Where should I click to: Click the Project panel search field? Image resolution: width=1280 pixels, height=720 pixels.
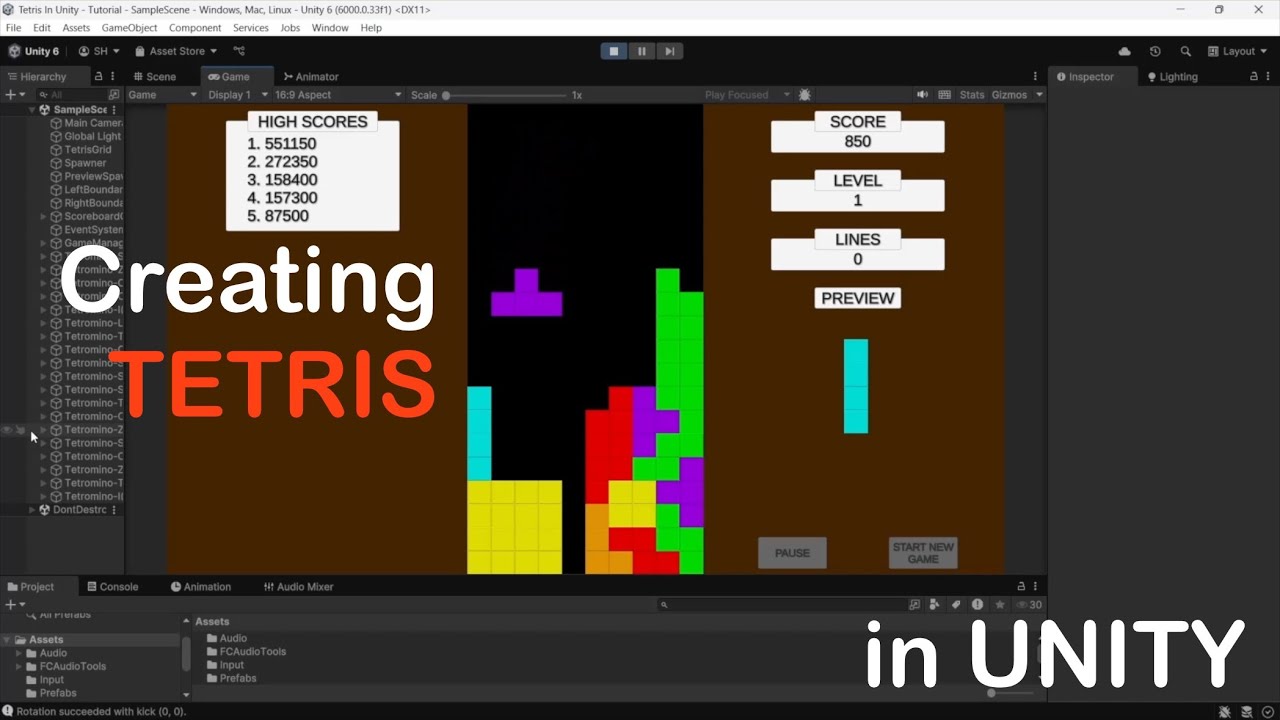pyautogui.click(x=780, y=605)
